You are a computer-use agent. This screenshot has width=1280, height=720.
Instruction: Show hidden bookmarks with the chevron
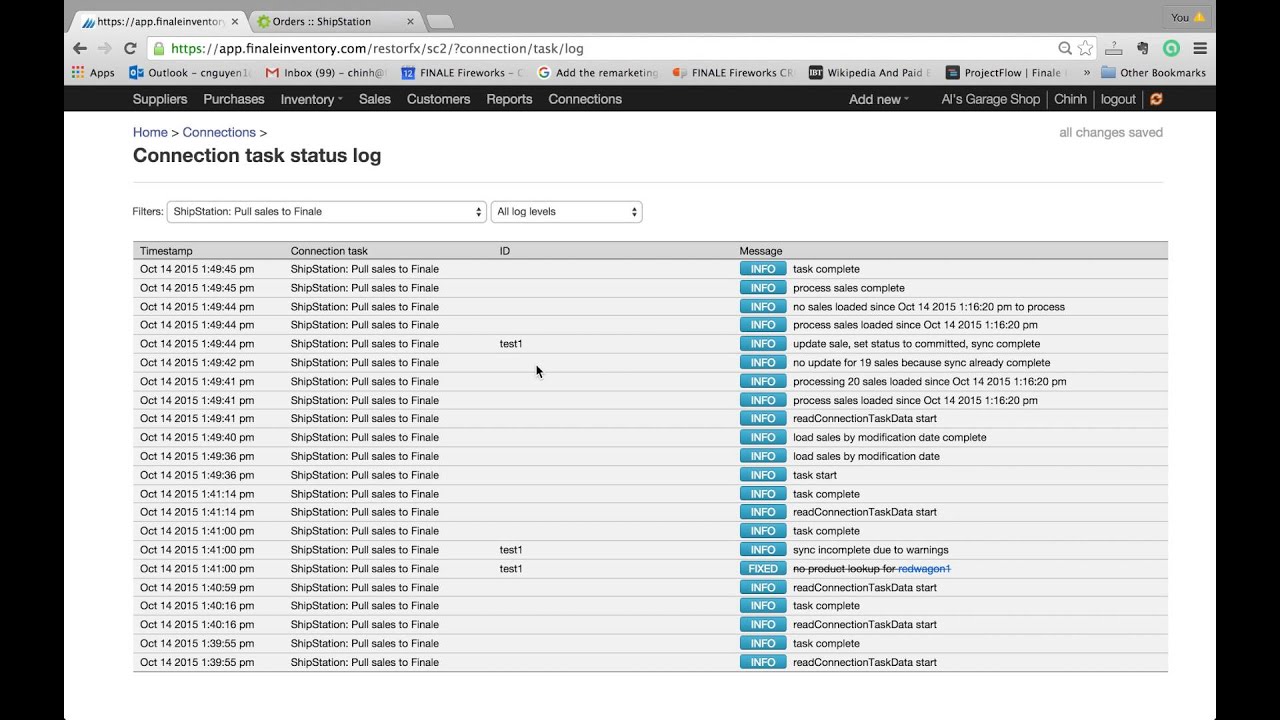pos(1087,73)
